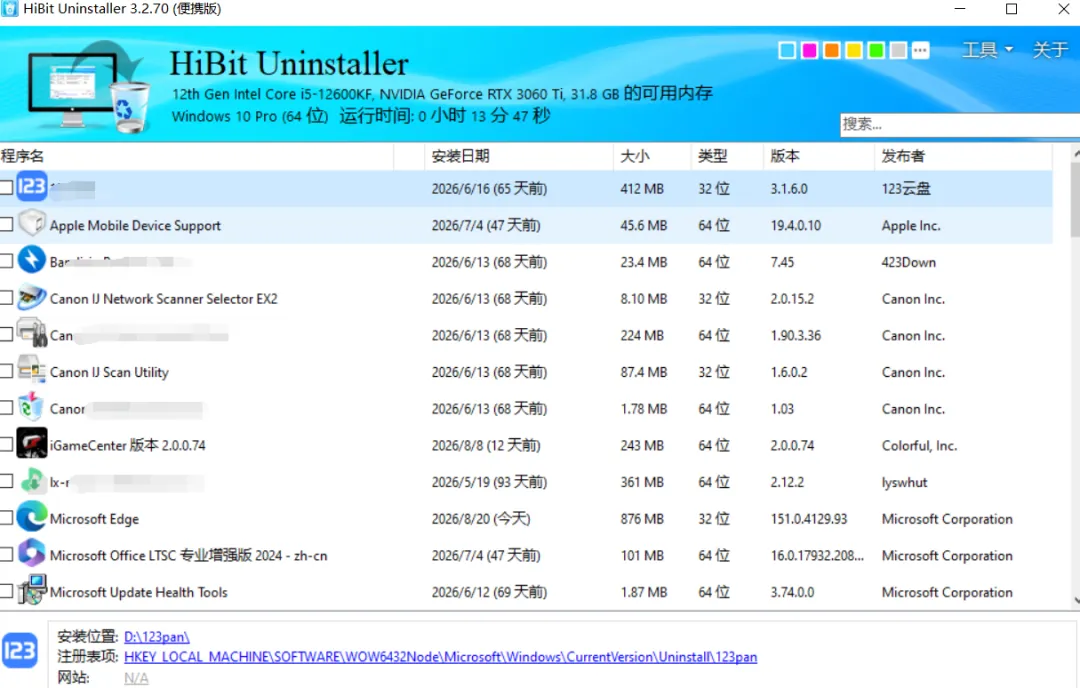This screenshot has width=1080, height=688.
Task: Sort by the 发布者 column header
Action: pos(963,156)
